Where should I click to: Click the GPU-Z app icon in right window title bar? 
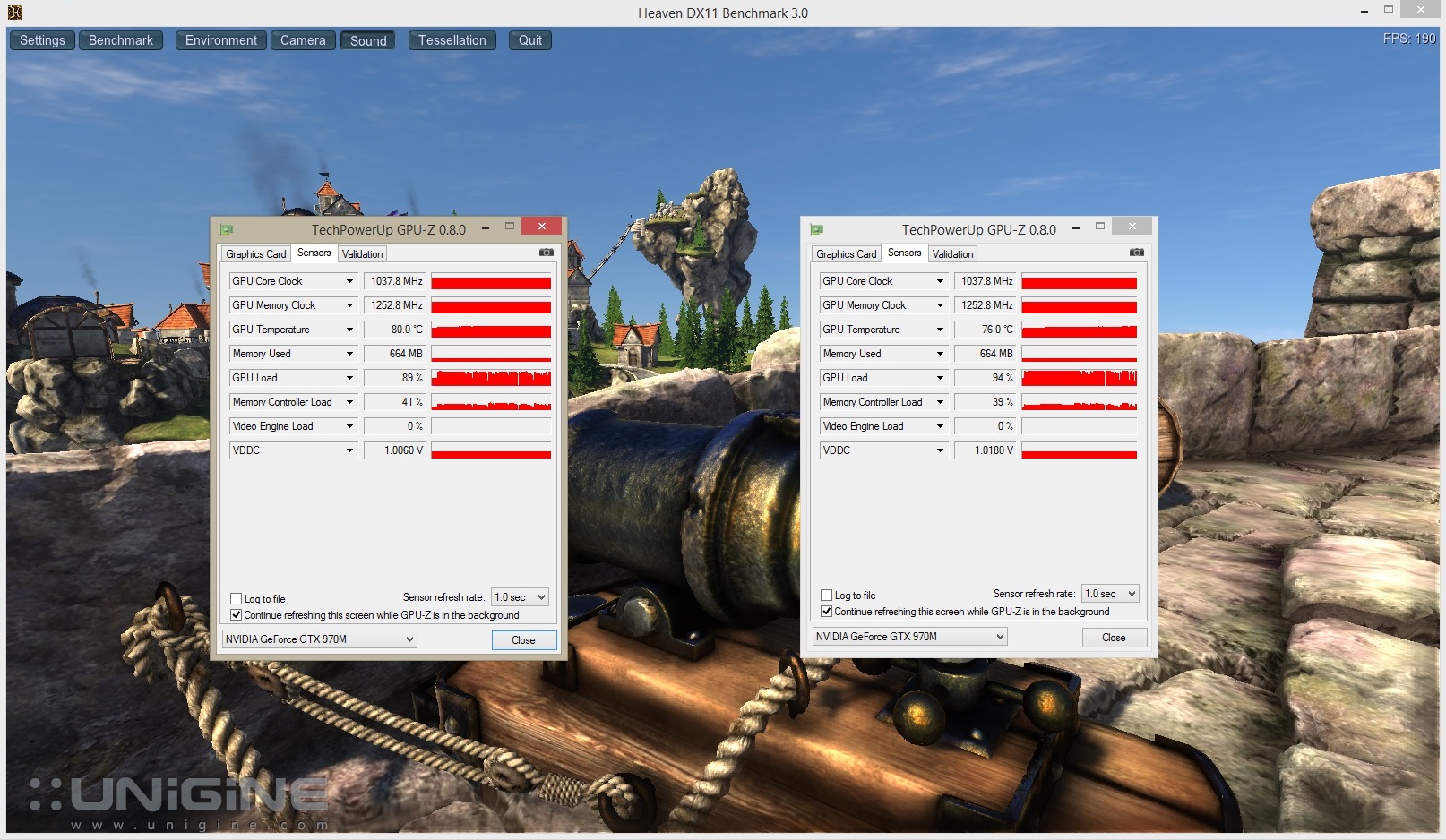817,229
